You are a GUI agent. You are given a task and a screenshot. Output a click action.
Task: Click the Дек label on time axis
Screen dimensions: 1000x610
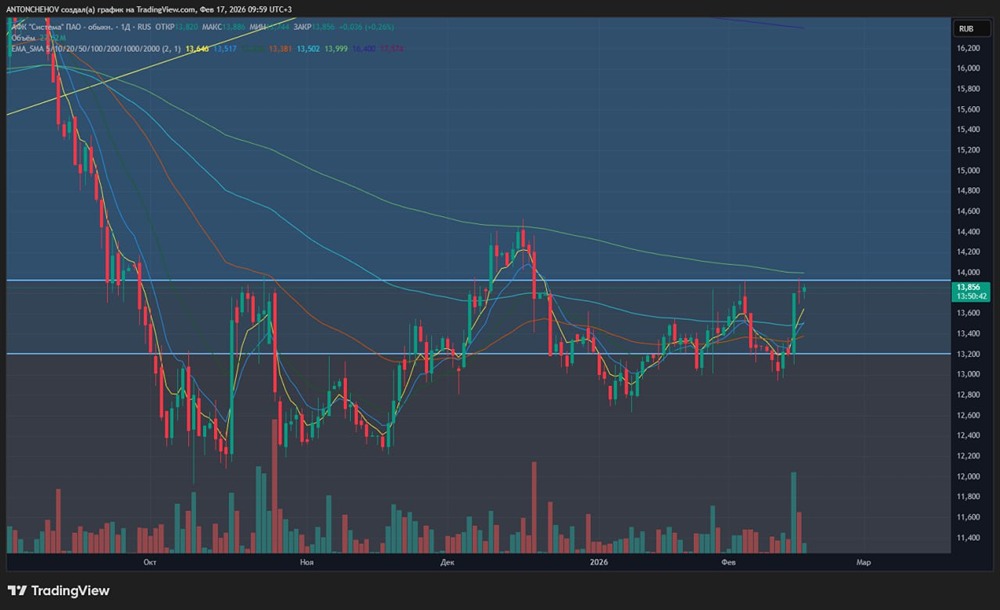[446, 562]
